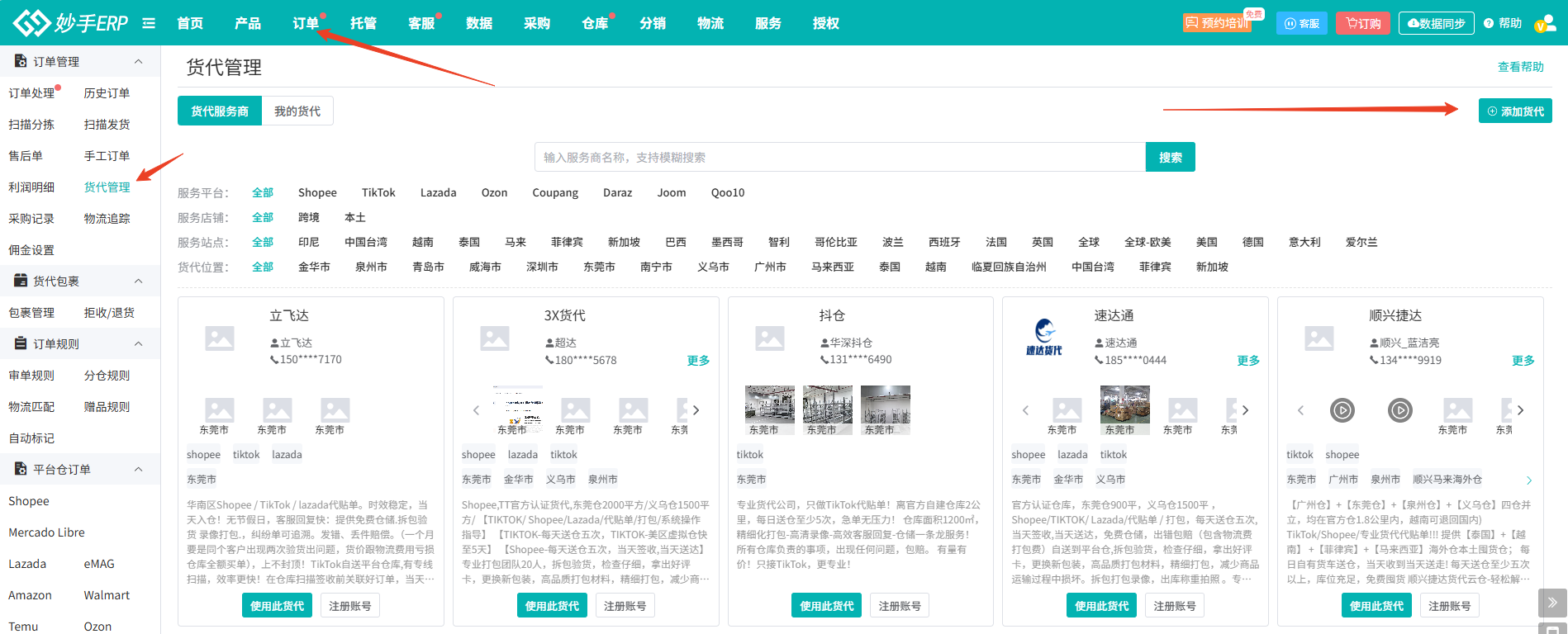Show 更多 contacts in 顺兴捷达 card
This screenshot has height=634, width=1568.
pyautogui.click(x=1523, y=361)
